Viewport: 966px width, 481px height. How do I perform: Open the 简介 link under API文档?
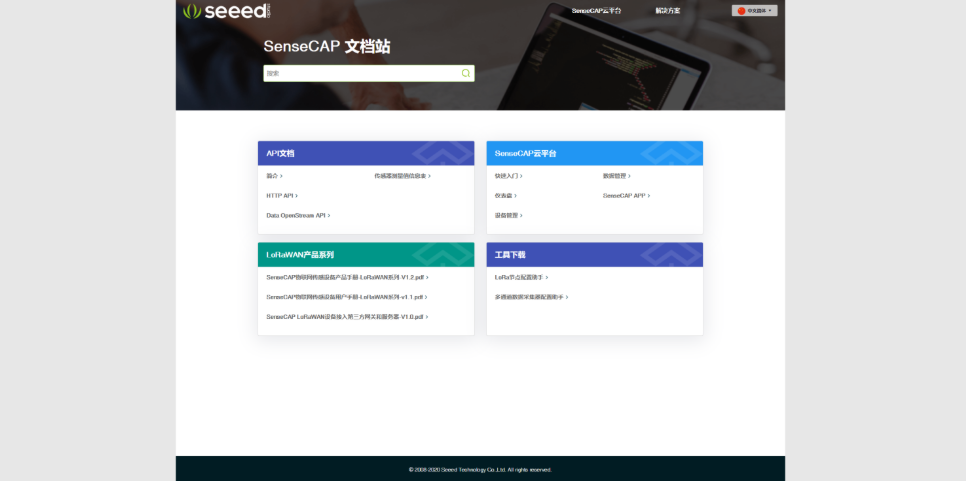(274, 176)
